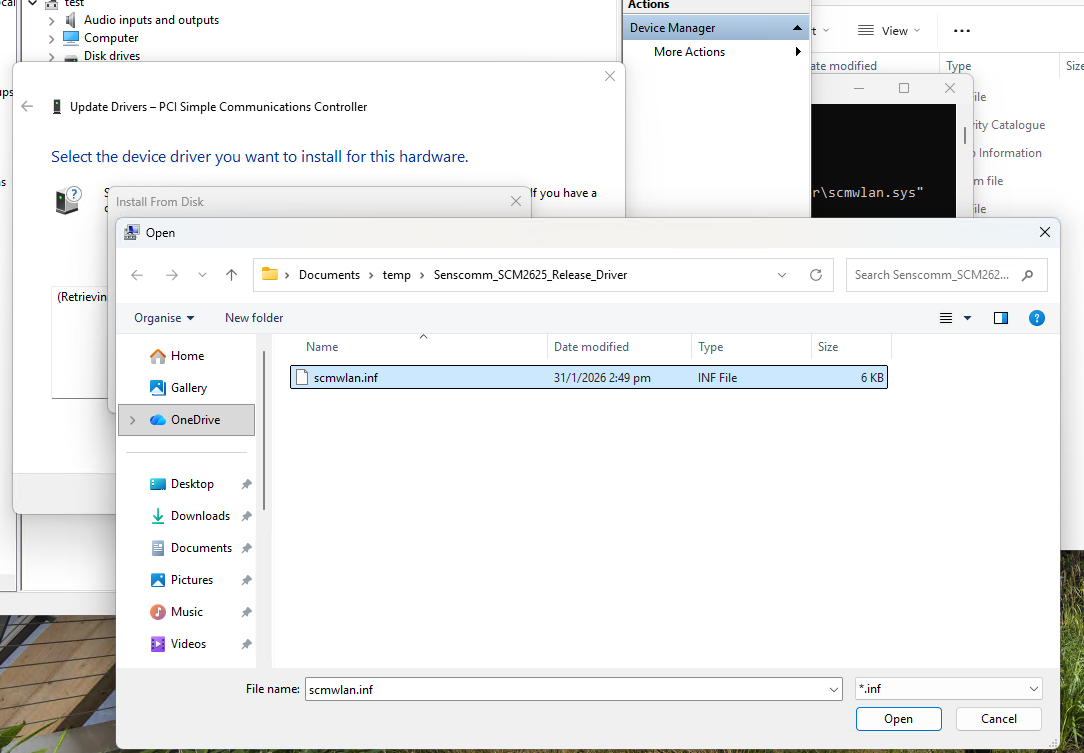Click the Music note icon

[158, 611]
